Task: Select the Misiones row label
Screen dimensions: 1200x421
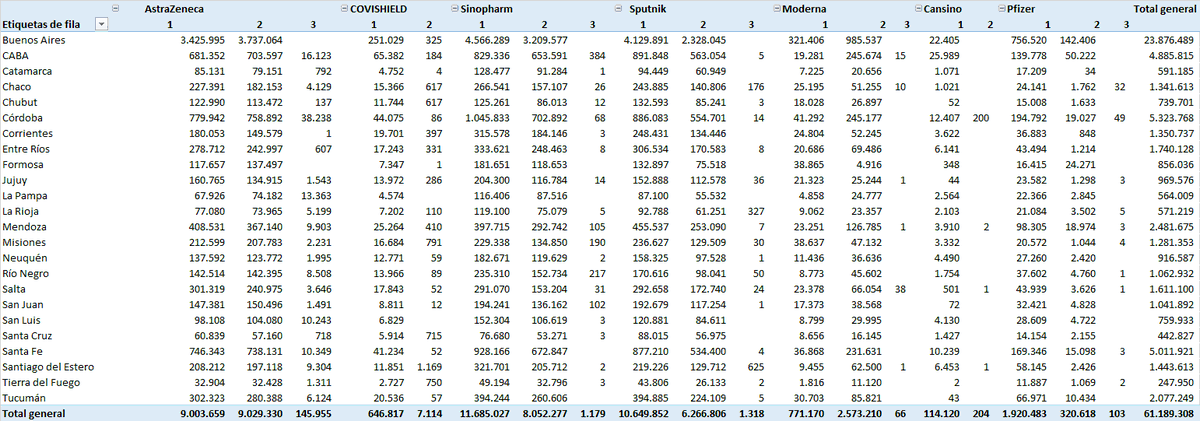Action: point(24,242)
